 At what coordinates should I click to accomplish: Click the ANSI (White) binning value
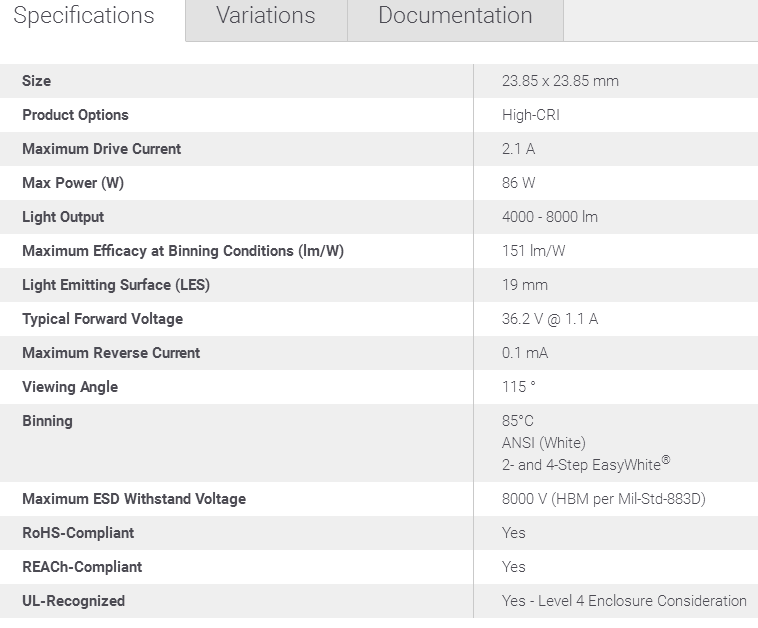[x=543, y=443]
